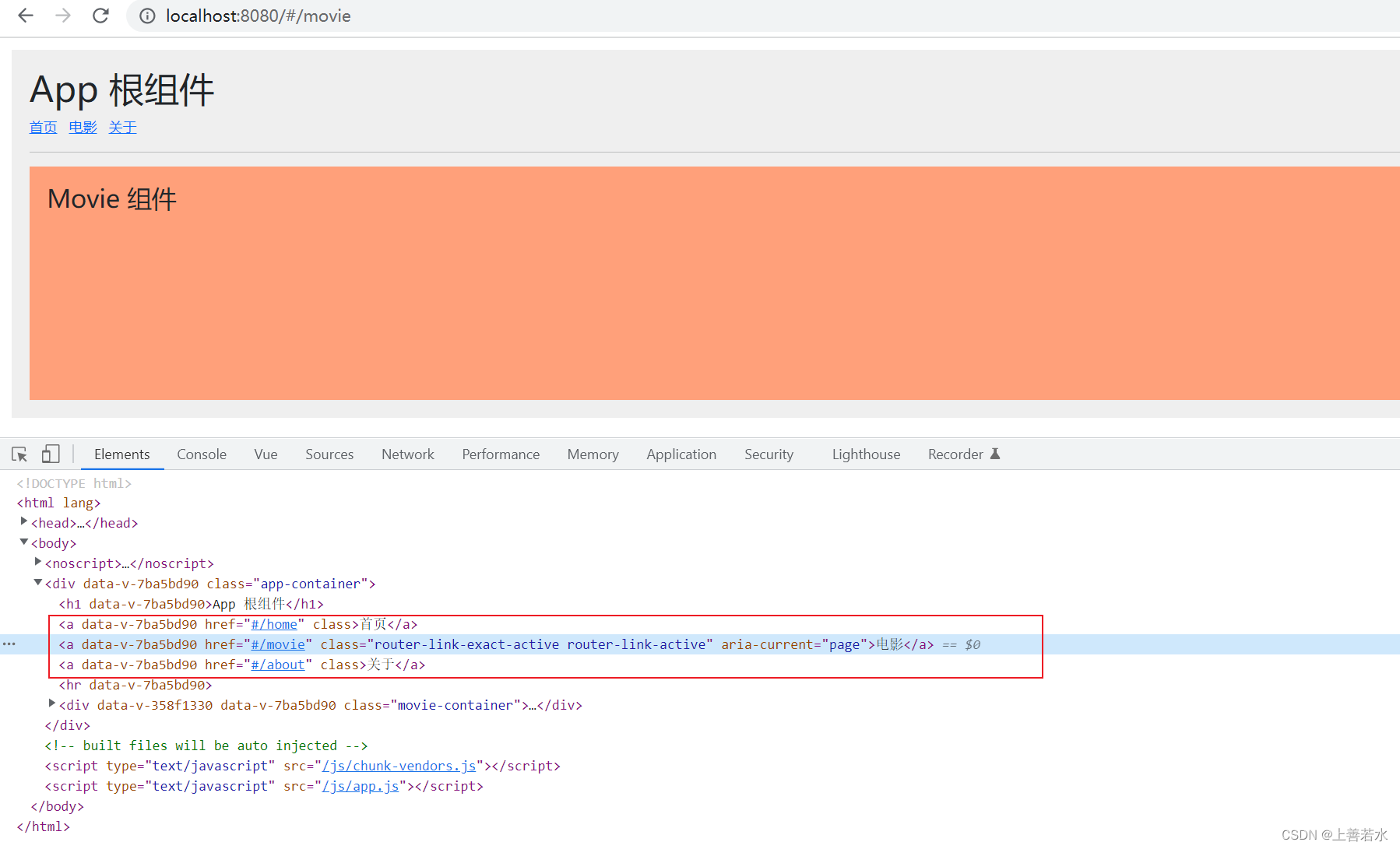Click the Recorder flask icon
This screenshot has width=1400, height=849.
pyautogui.click(x=994, y=454)
